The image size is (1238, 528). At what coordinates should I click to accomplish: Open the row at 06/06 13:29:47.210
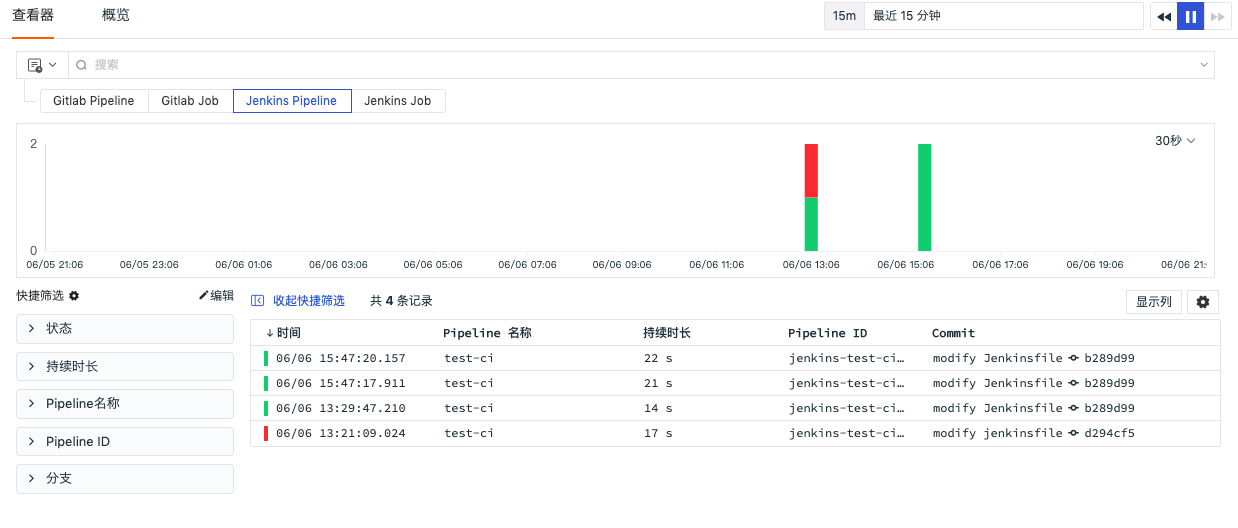click(735, 408)
